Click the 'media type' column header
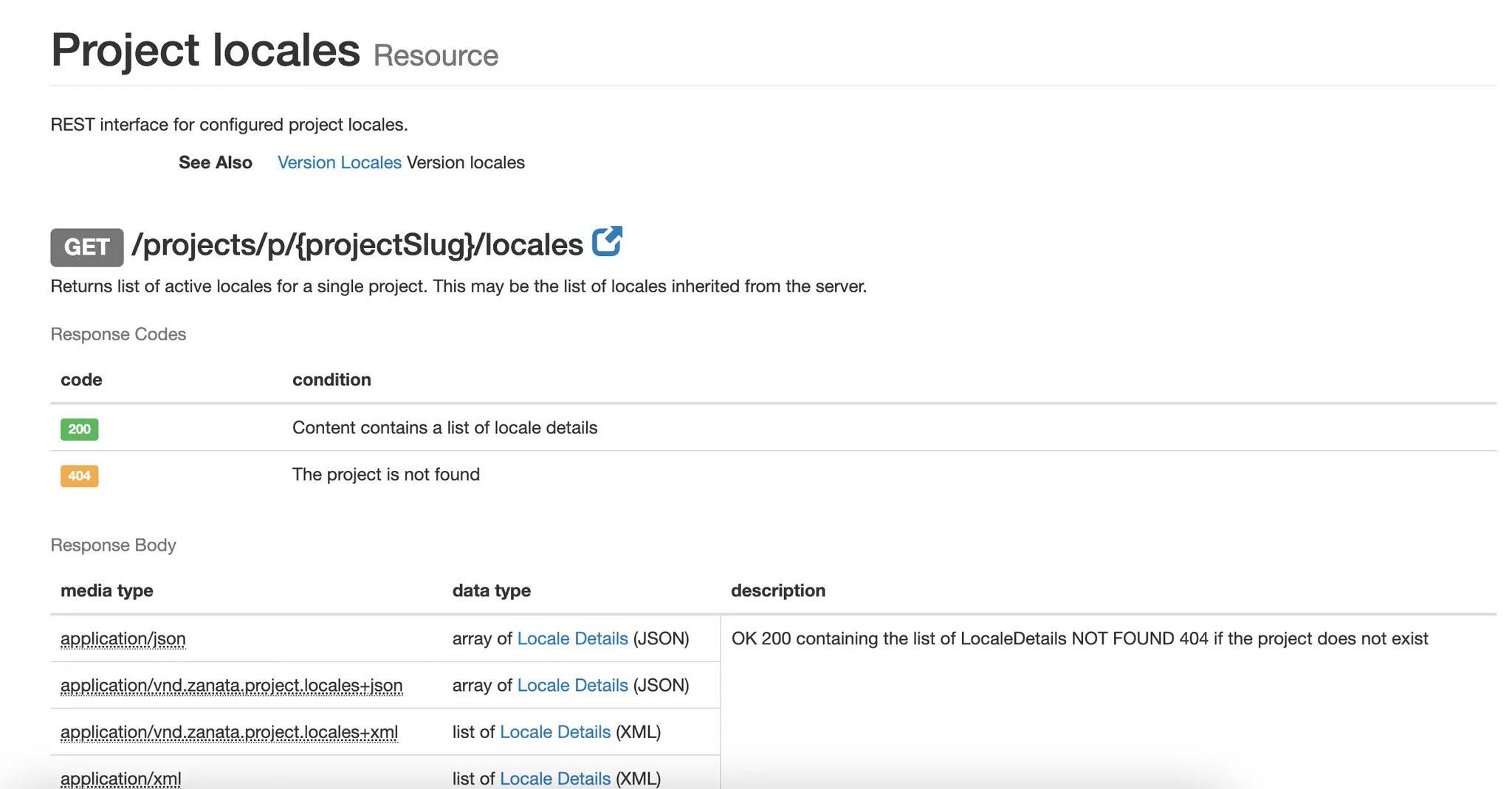The image size is (1512, 789). click(107, 590)
